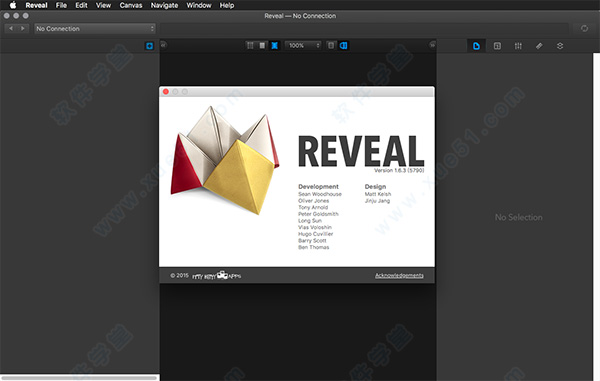Open the Application inspector tab
600x381 pixels.
click(476, 46)
